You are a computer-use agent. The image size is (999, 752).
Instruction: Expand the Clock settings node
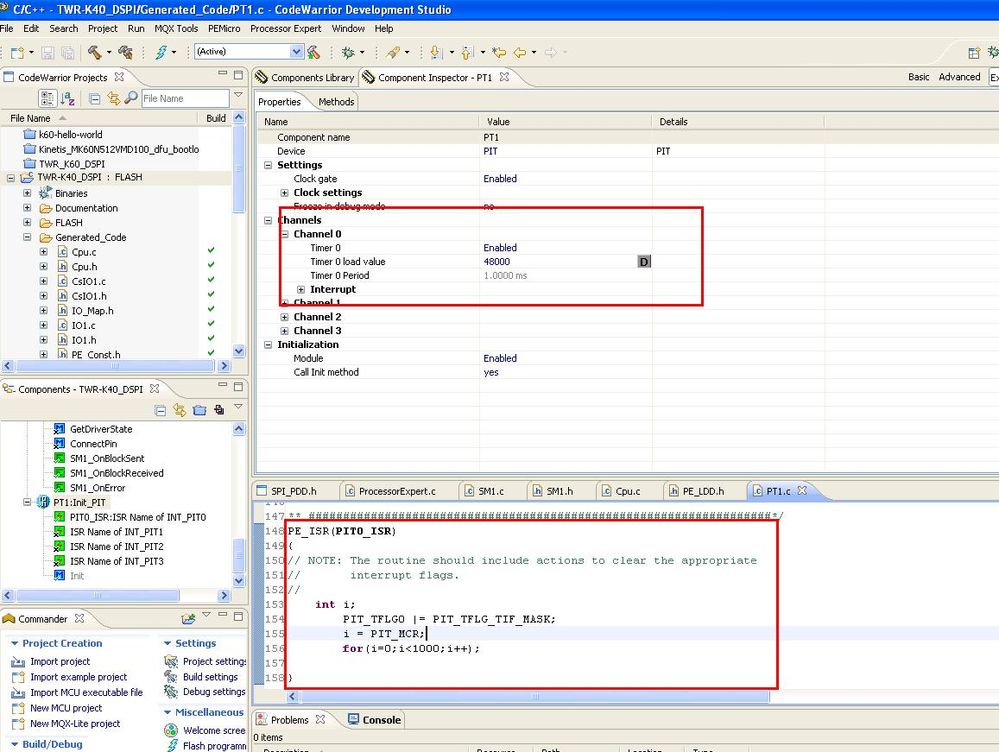pos(284,192)
